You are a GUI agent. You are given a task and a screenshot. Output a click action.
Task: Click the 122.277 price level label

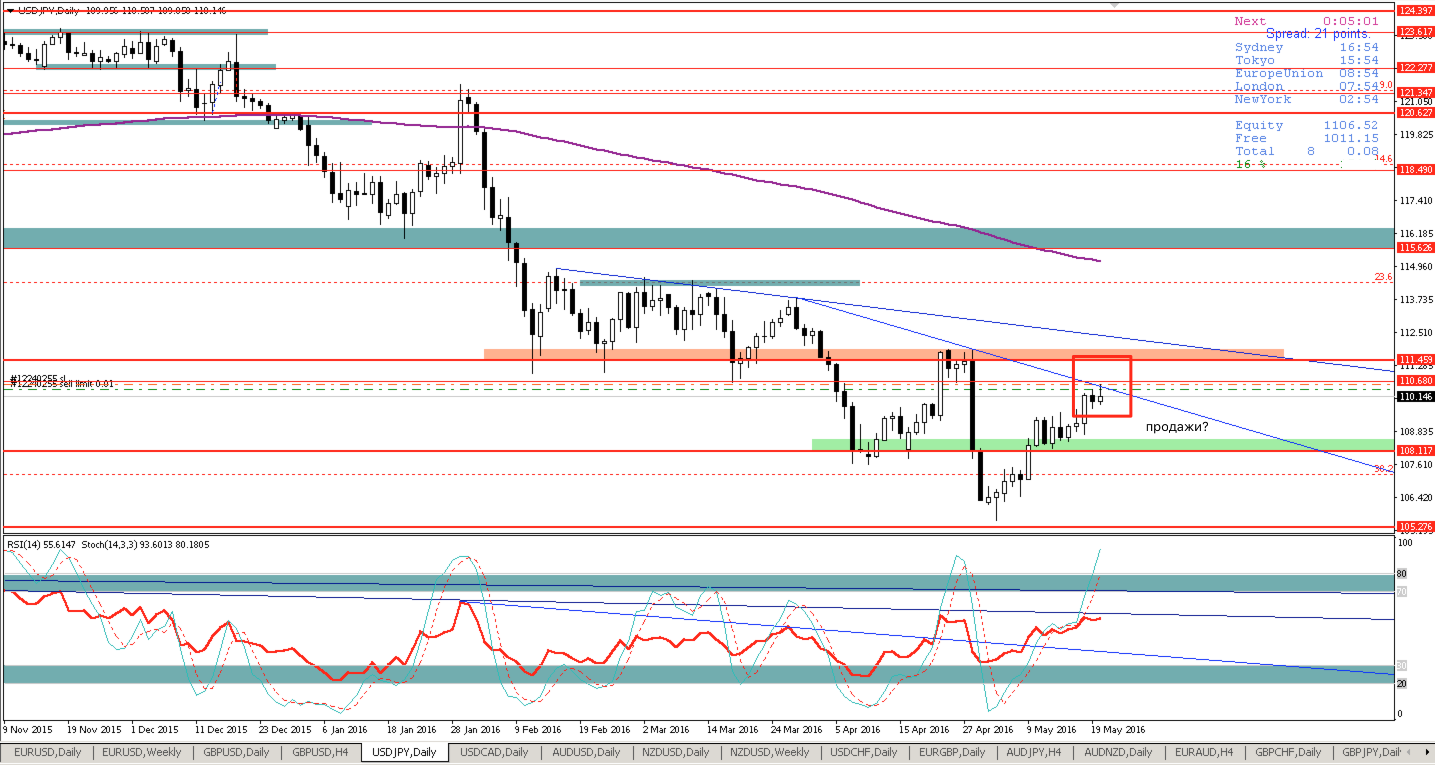tap(1414, 68)
